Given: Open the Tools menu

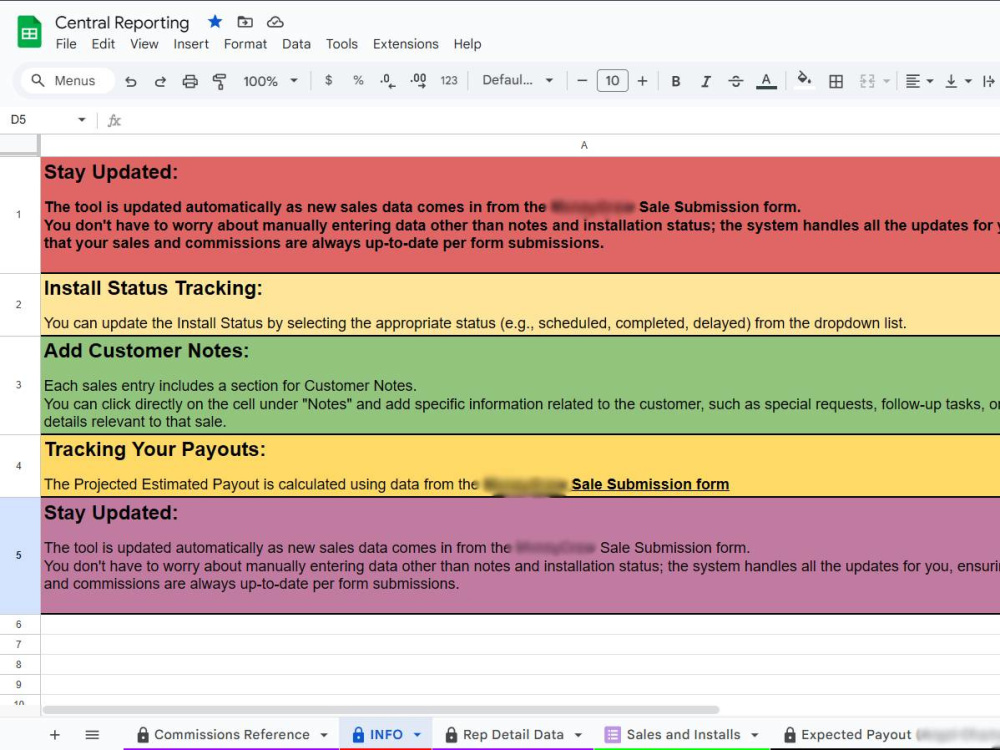Looking at the screenshot, I should pos(342,44).
